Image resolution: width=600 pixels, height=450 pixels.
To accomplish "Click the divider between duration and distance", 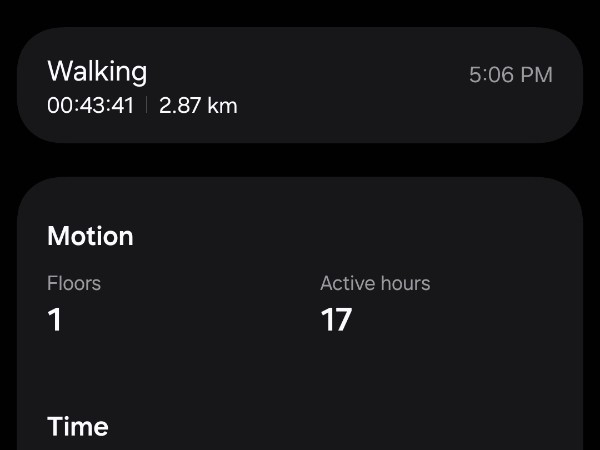I will pyautogui.click(x=147, y=105).
